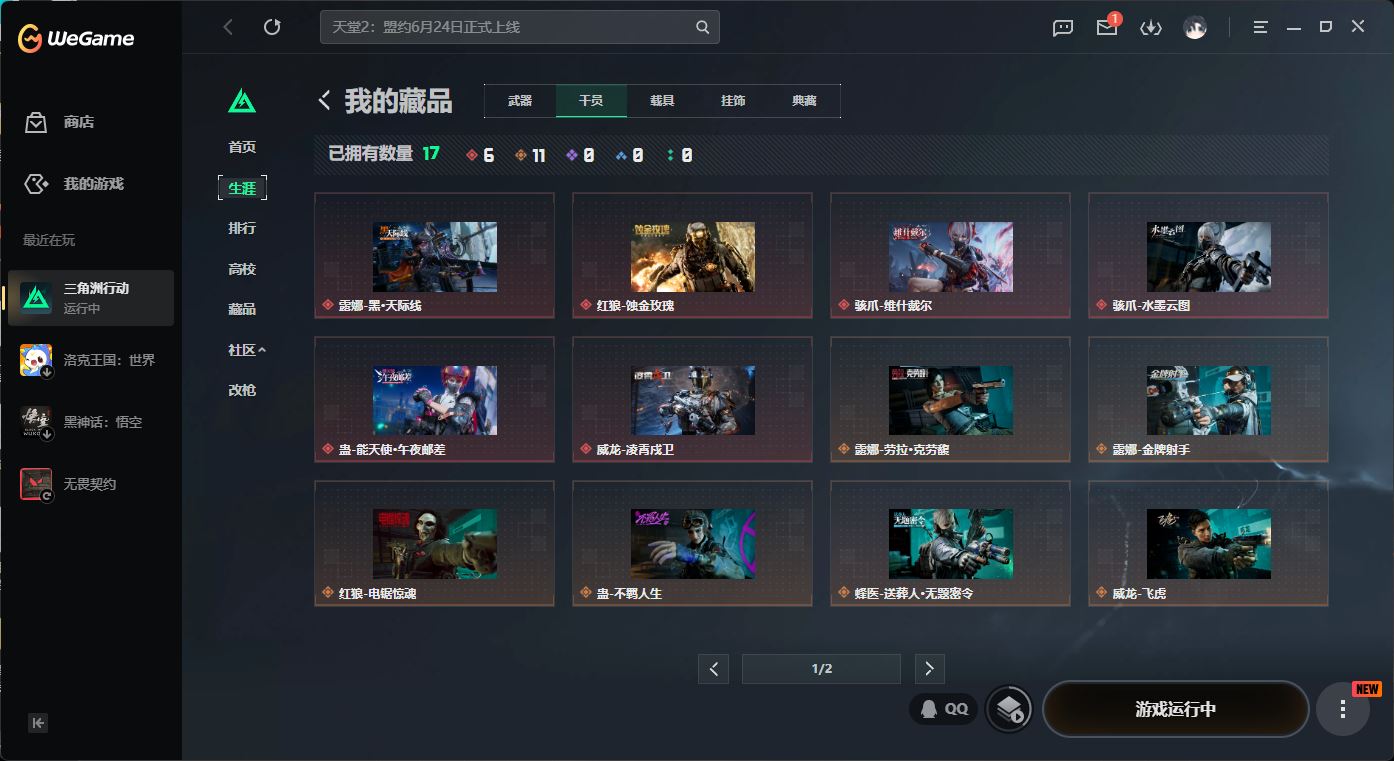1394x761 pixels.
Task: Go to 首页 in game navigation
Action: click(x=242, y=147)
